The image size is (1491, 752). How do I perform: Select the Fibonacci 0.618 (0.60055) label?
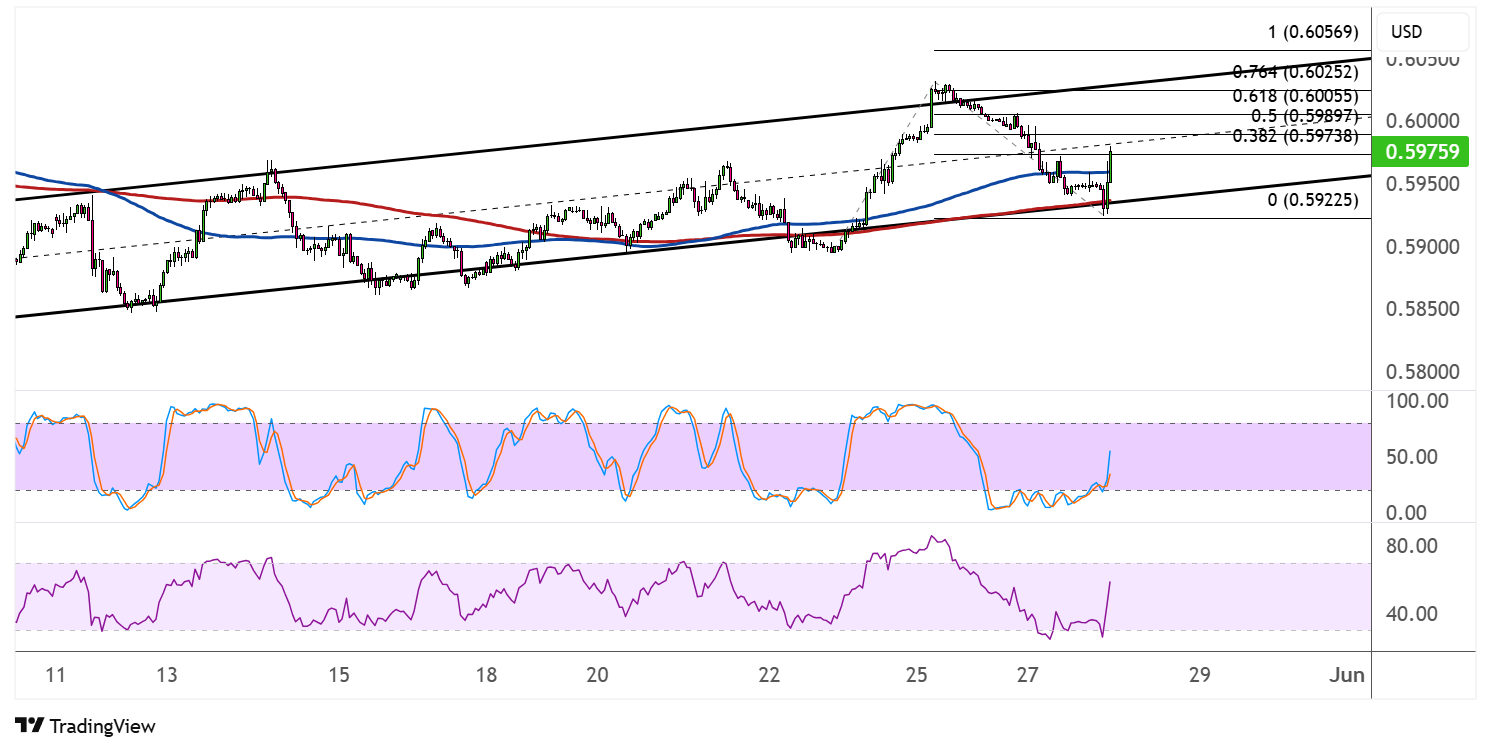click(x=1296, y=96)
